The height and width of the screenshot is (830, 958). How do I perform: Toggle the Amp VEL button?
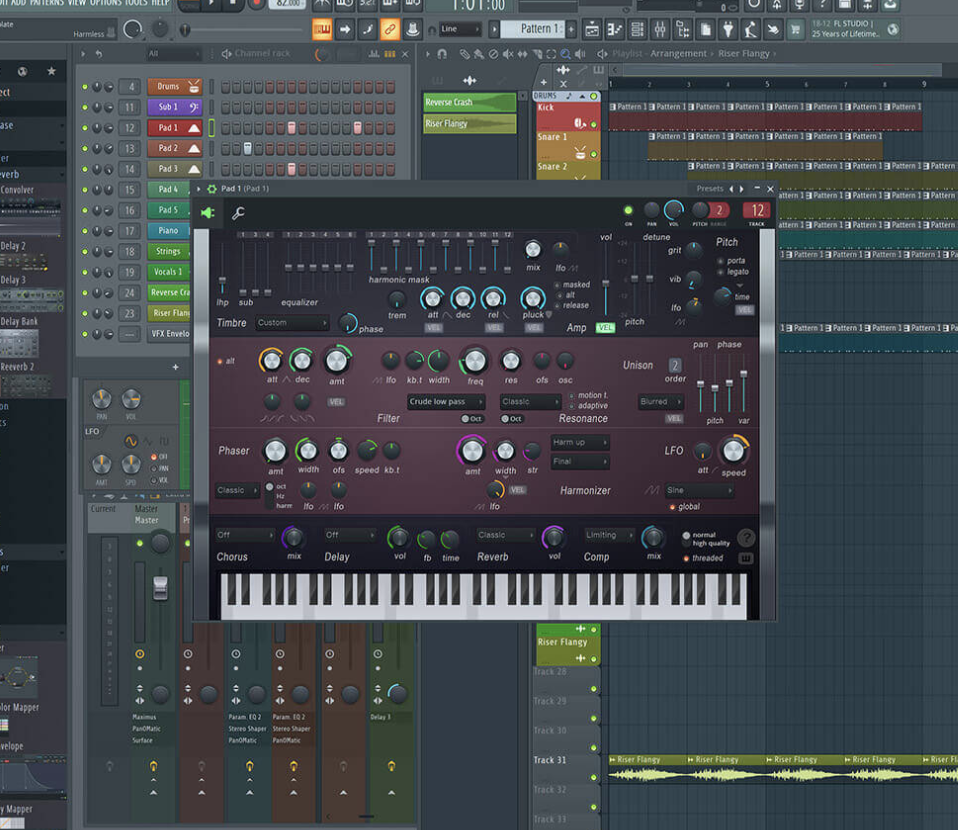tap(605, 328)
